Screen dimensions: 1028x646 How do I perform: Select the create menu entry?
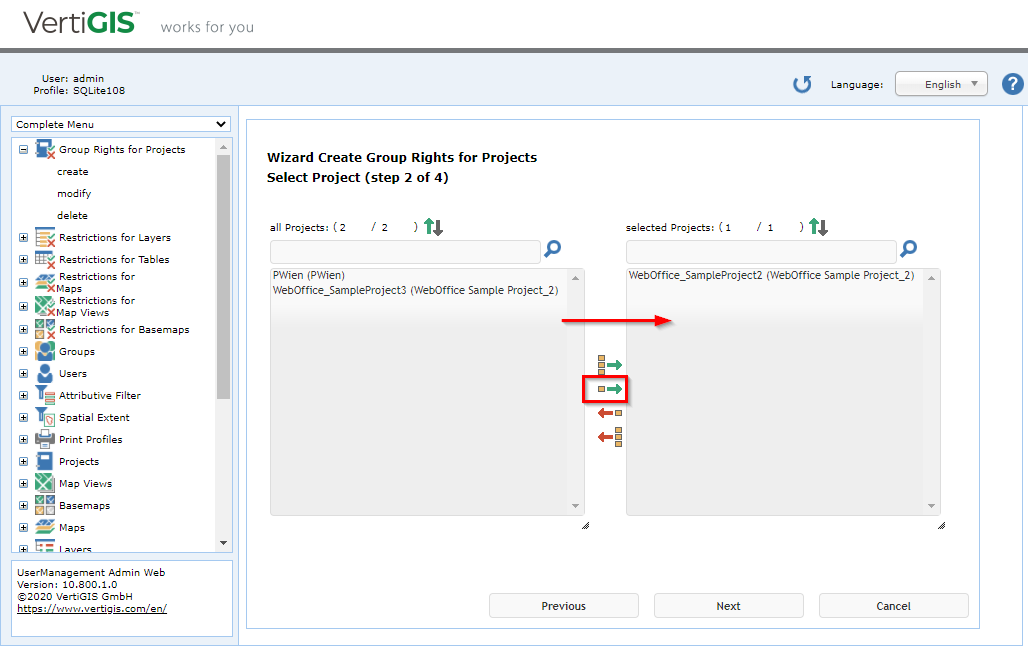(71, 171)
